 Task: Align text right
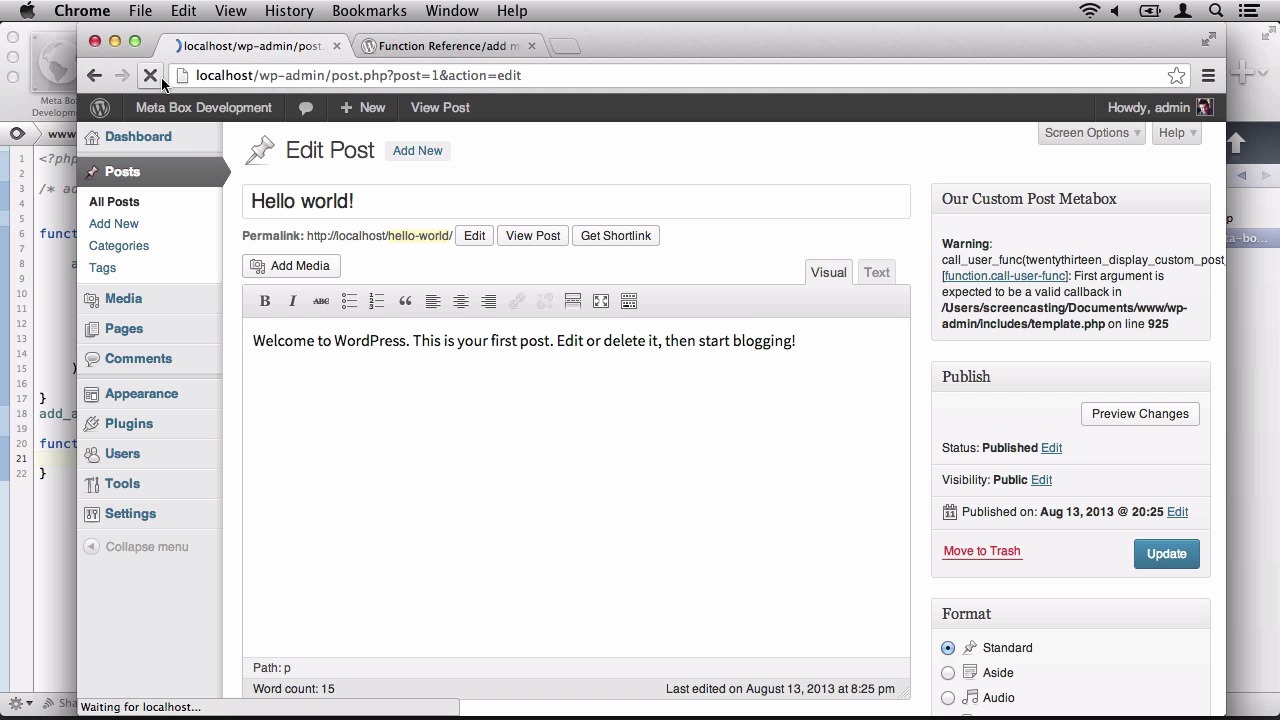pos(489,301)
